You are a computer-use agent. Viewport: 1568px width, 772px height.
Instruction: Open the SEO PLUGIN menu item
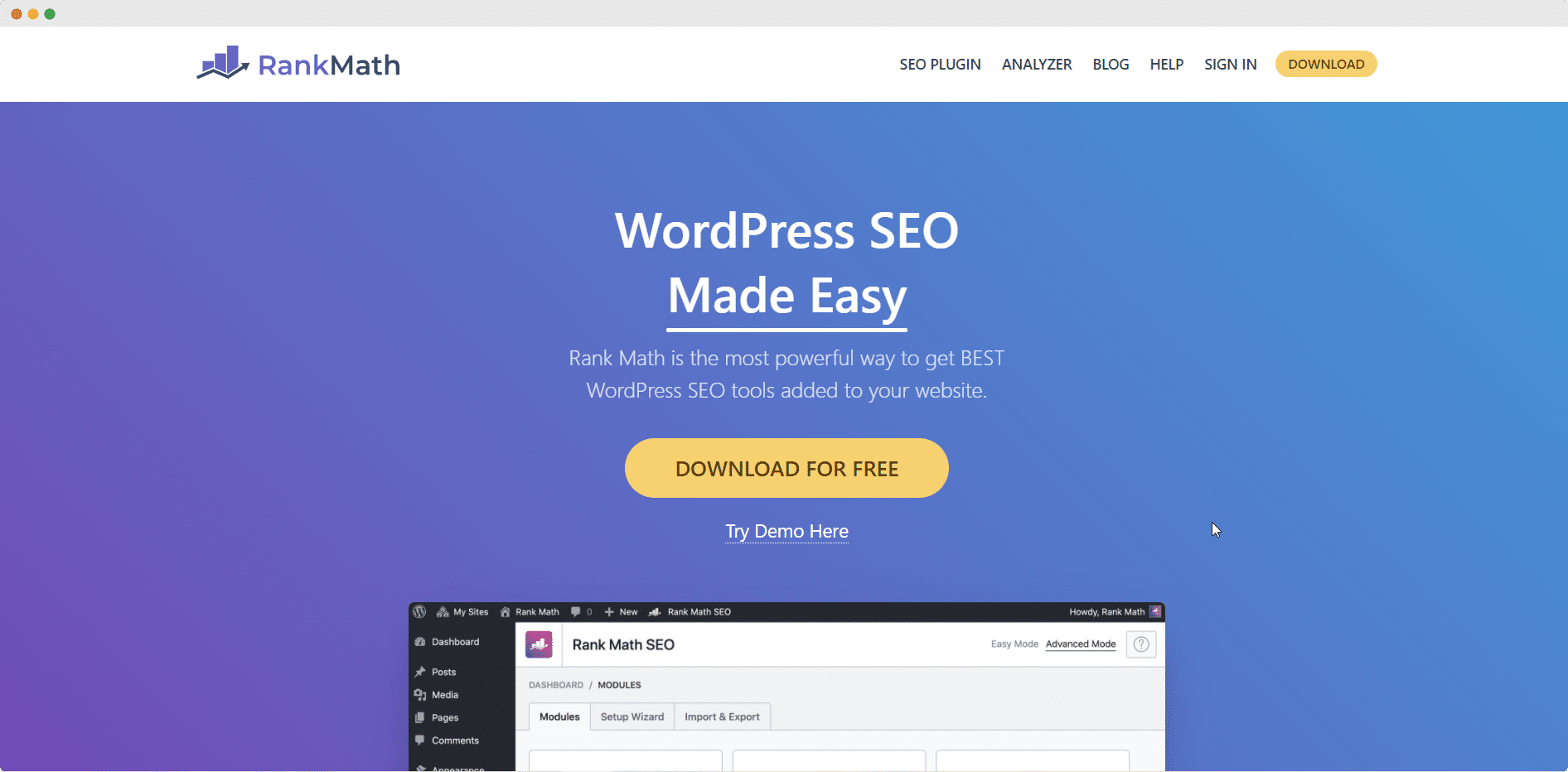click(940, 65)
